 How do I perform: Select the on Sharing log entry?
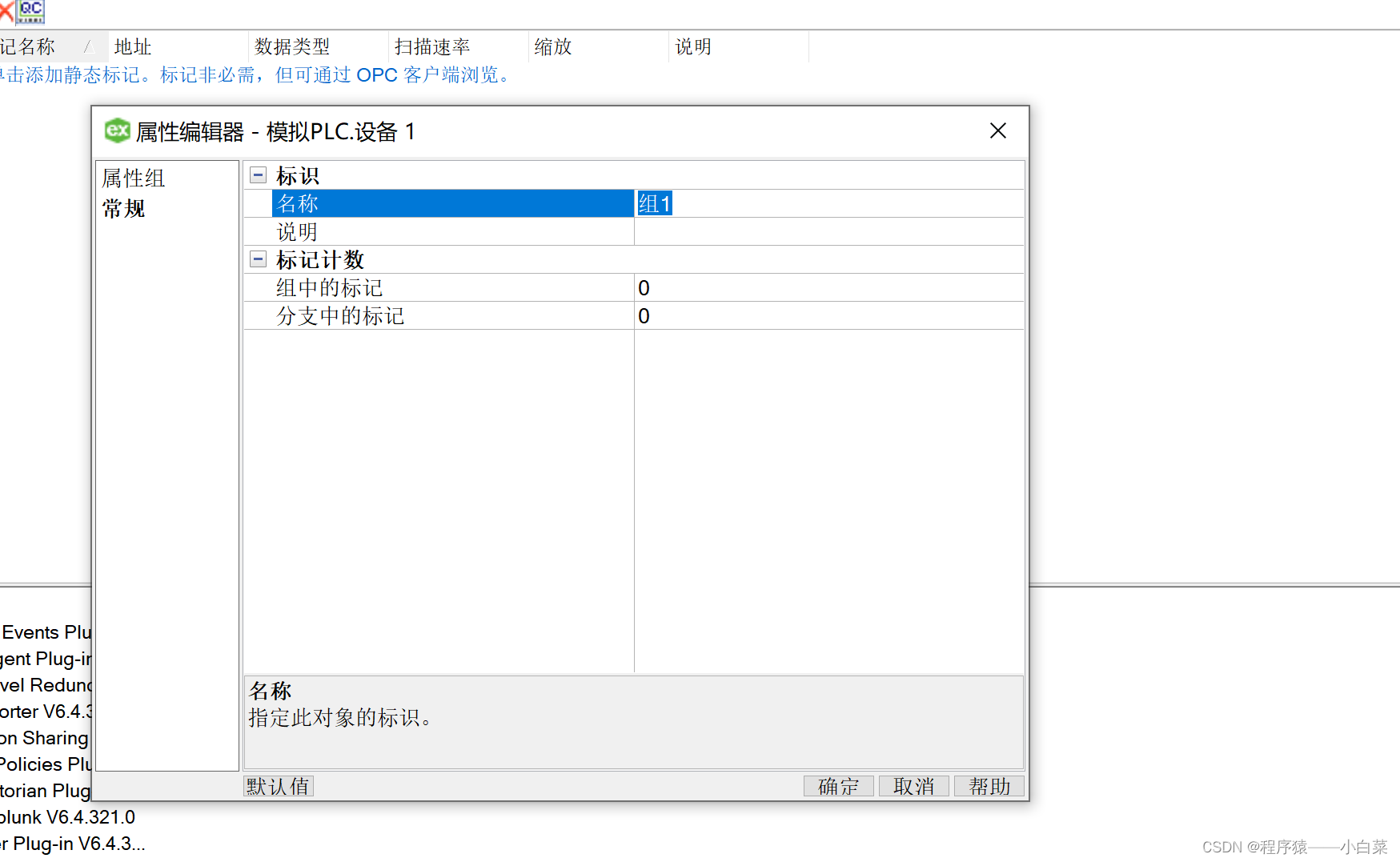[44, 738]
